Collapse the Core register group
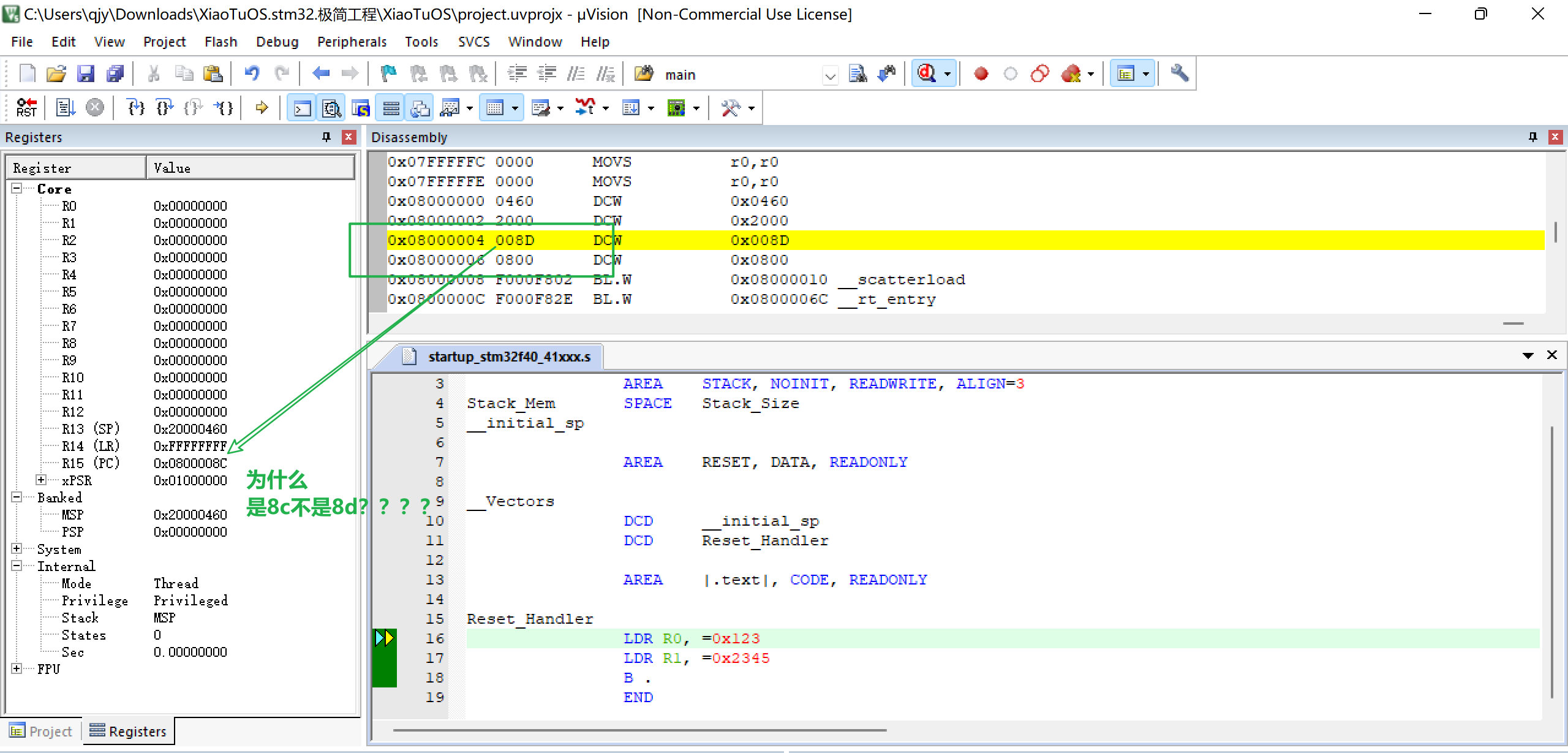This screenshot has height=753, width=1568. pos(17,188)
